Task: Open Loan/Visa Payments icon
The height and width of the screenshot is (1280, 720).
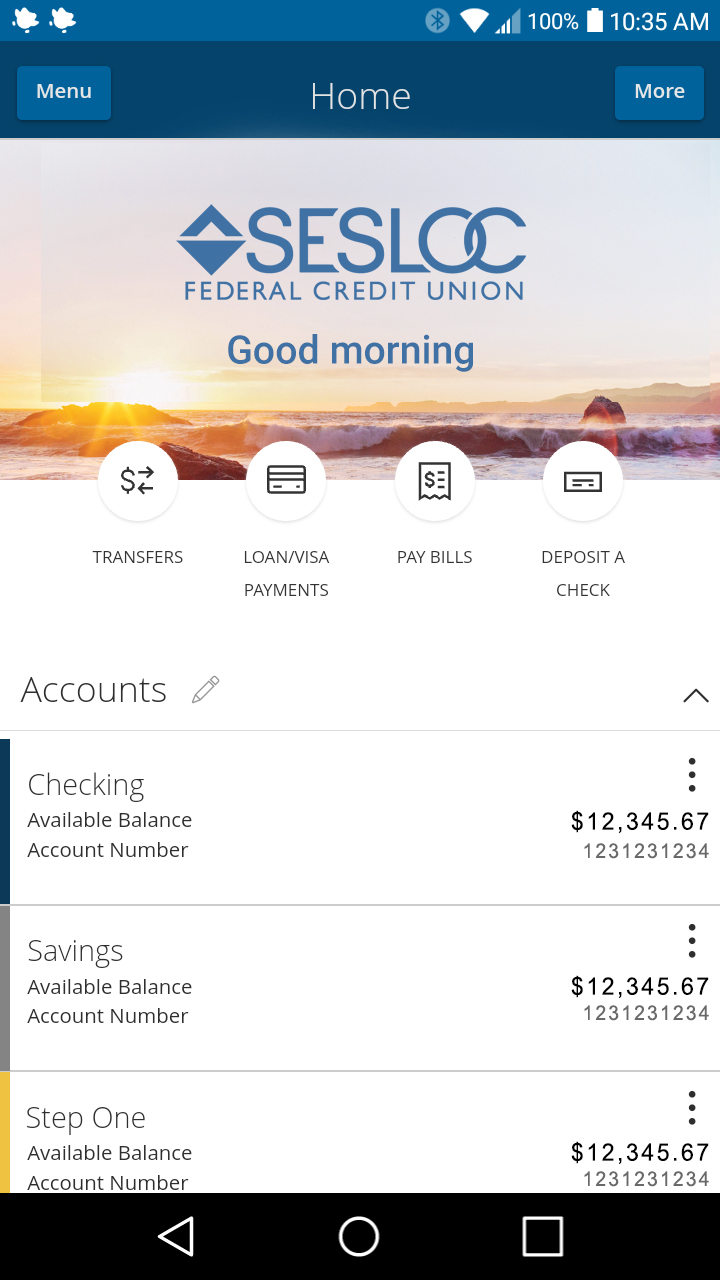Action: pos(286,482)
